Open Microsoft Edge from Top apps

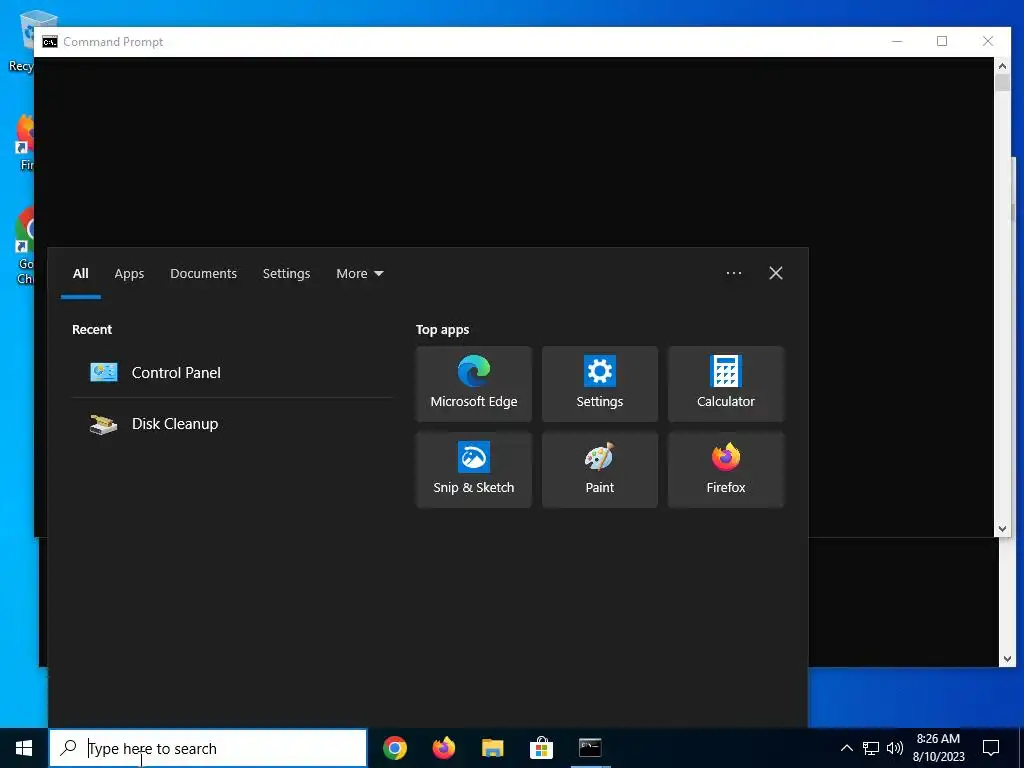(x=473, y=384)
